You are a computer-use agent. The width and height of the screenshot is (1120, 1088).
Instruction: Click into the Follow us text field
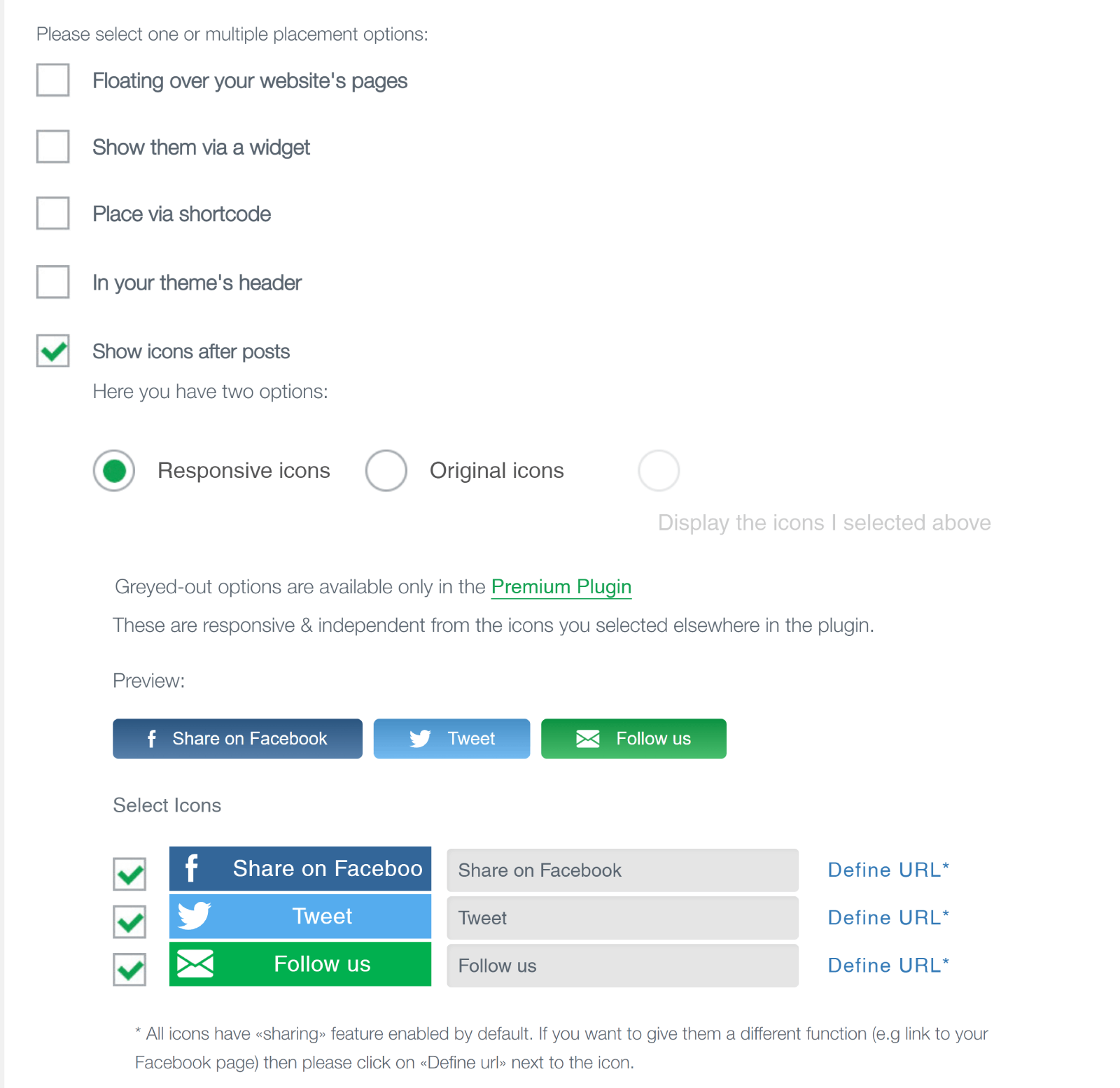[x=622, y=966]
